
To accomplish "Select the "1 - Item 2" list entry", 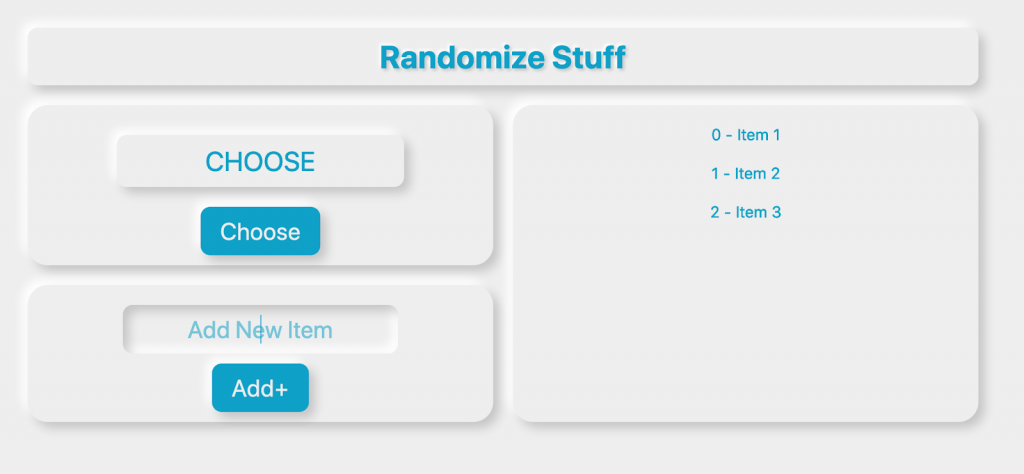I will (746, 174).
